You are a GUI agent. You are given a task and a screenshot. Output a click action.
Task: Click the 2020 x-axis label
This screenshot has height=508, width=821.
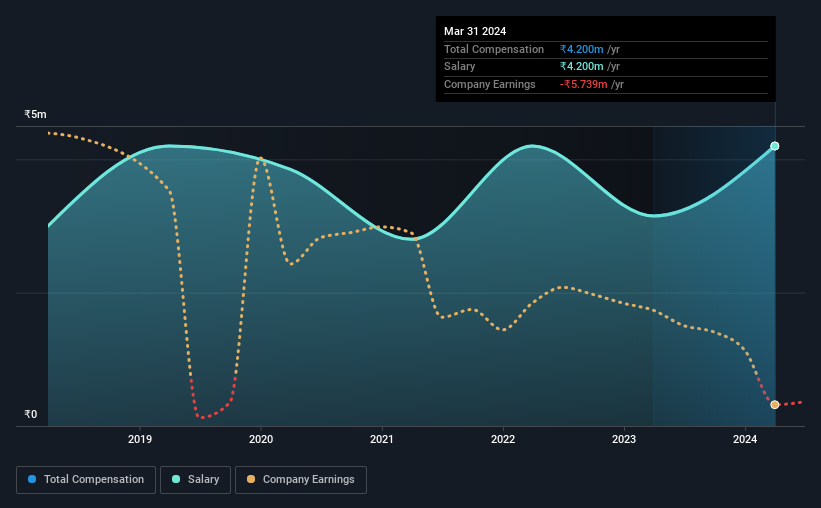261,439
